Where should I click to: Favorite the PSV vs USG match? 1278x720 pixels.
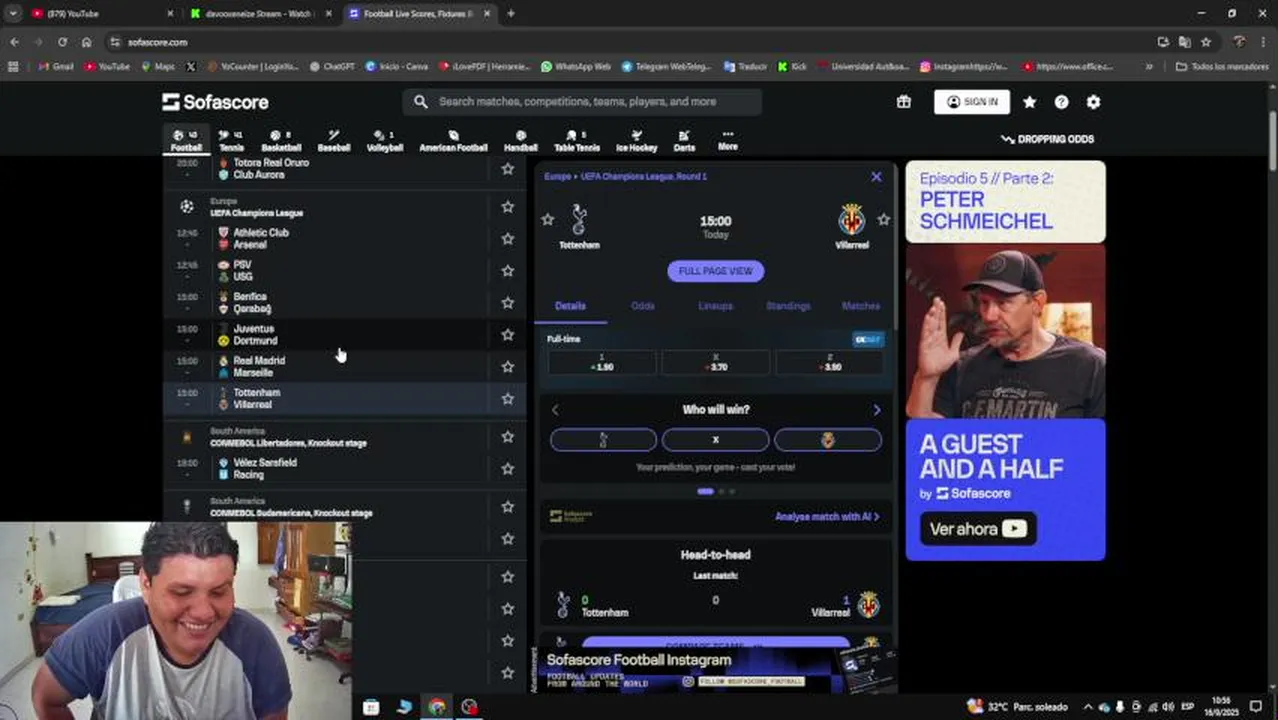click(x=507, y=270)
